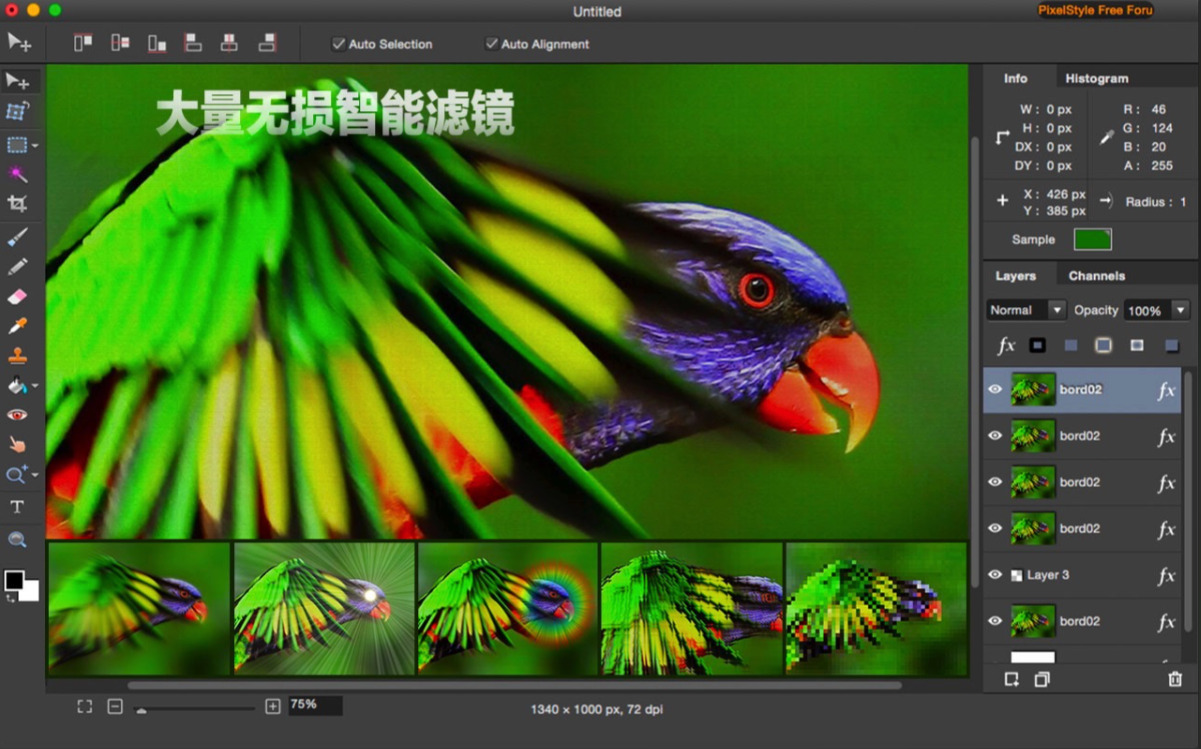This screenshot has height=749, width=1201.
Task: Pick the Eyedropper tool in toolbar
Action: 18,326
